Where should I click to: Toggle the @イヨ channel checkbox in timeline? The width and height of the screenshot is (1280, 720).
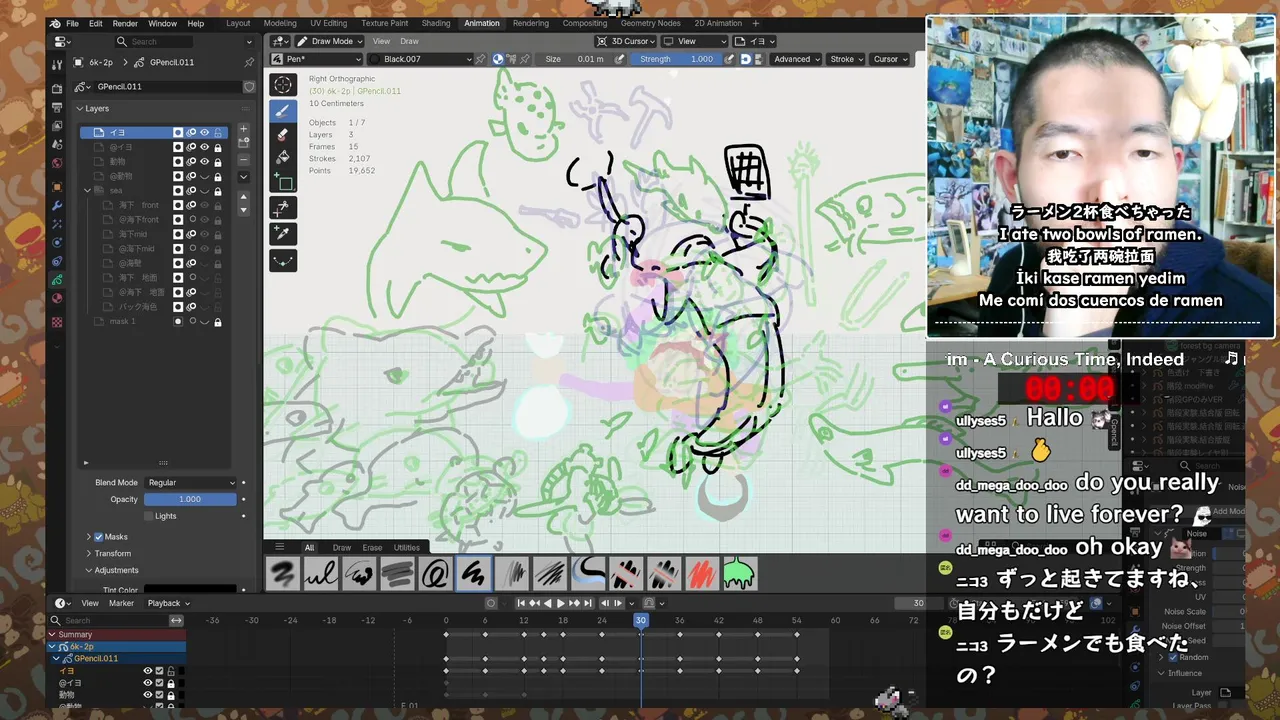159,683
